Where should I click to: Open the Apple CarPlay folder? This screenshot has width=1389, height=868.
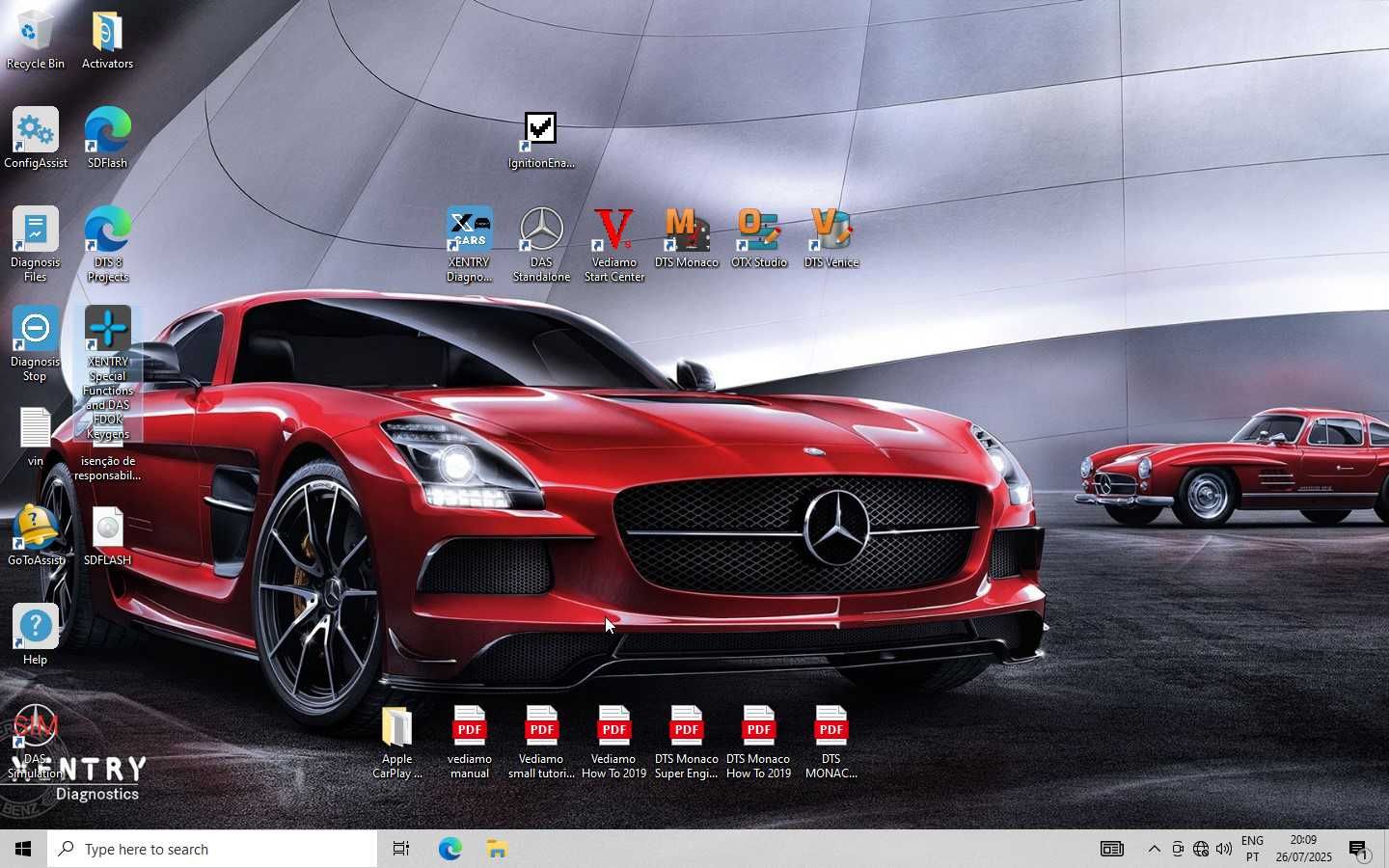[396, 743]
